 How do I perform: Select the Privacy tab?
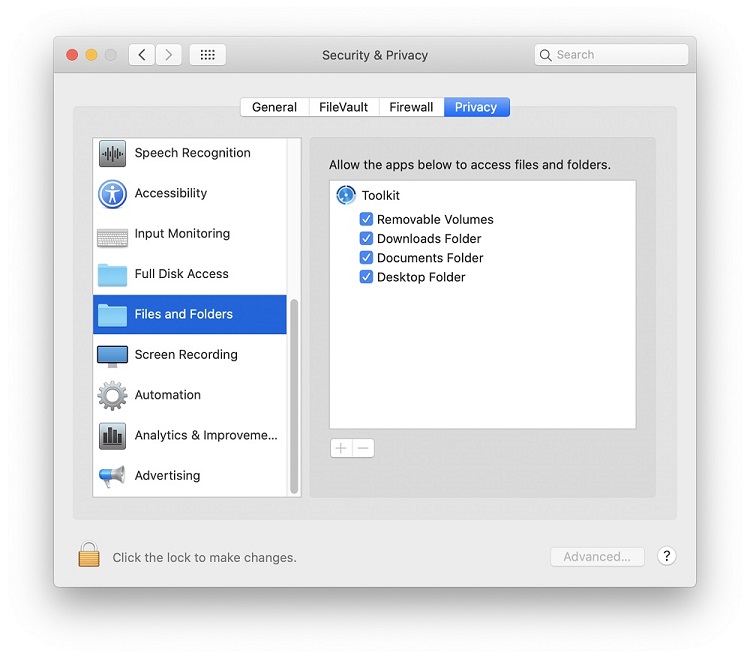click(476, 107)
